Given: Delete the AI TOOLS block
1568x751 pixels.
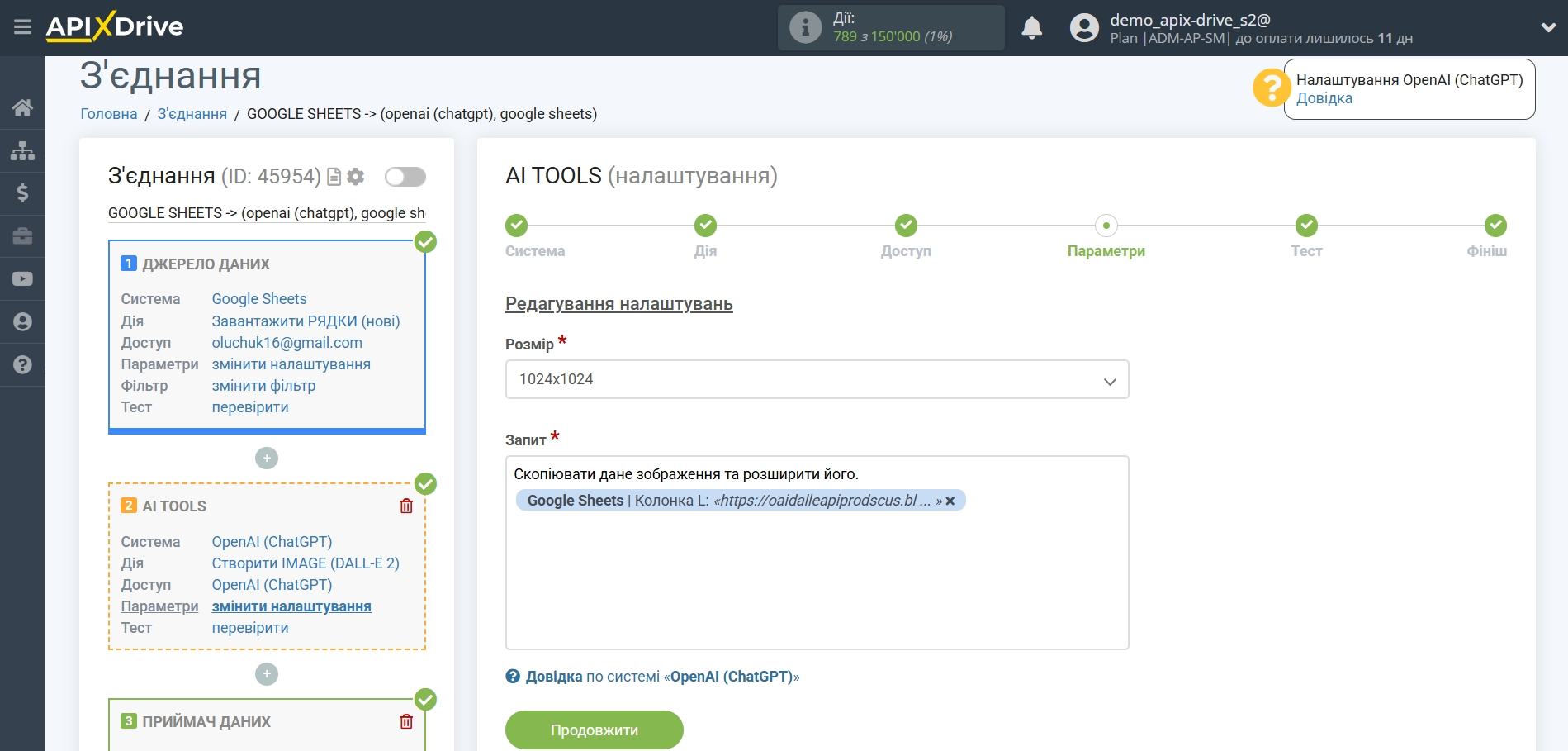Looking at the screenshot, I should (406, 506).
